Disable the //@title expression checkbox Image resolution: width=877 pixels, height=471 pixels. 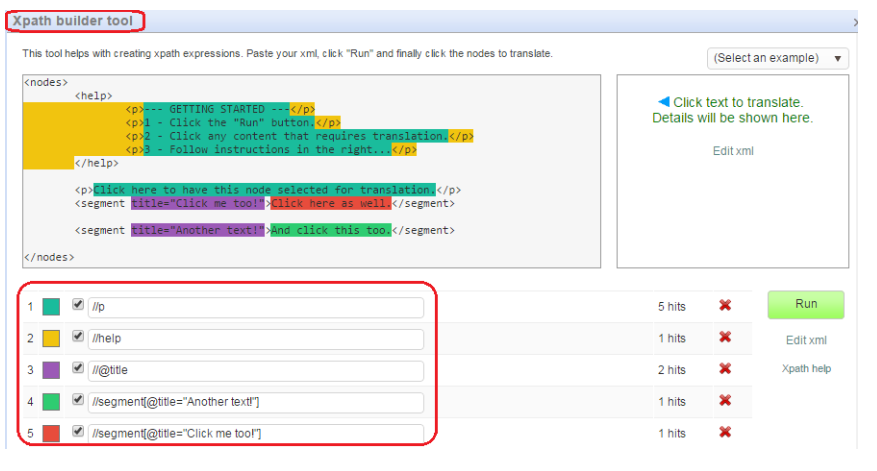tap(78, 369)
